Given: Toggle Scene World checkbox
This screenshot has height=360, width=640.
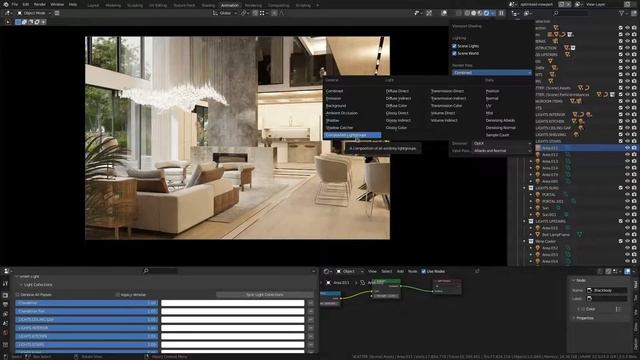Looking at the screenshot, I should (x=454, y=53).
